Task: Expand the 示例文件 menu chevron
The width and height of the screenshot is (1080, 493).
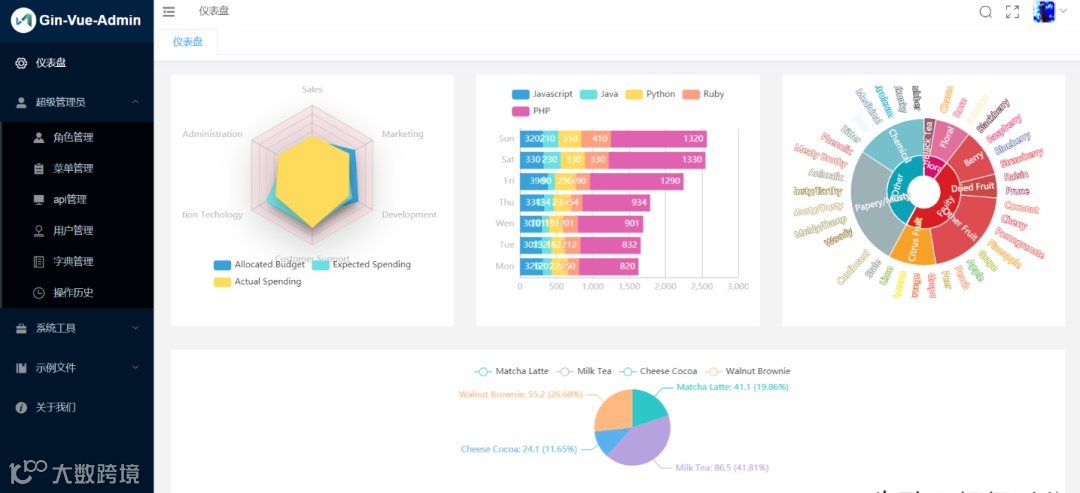Action: 136,368
